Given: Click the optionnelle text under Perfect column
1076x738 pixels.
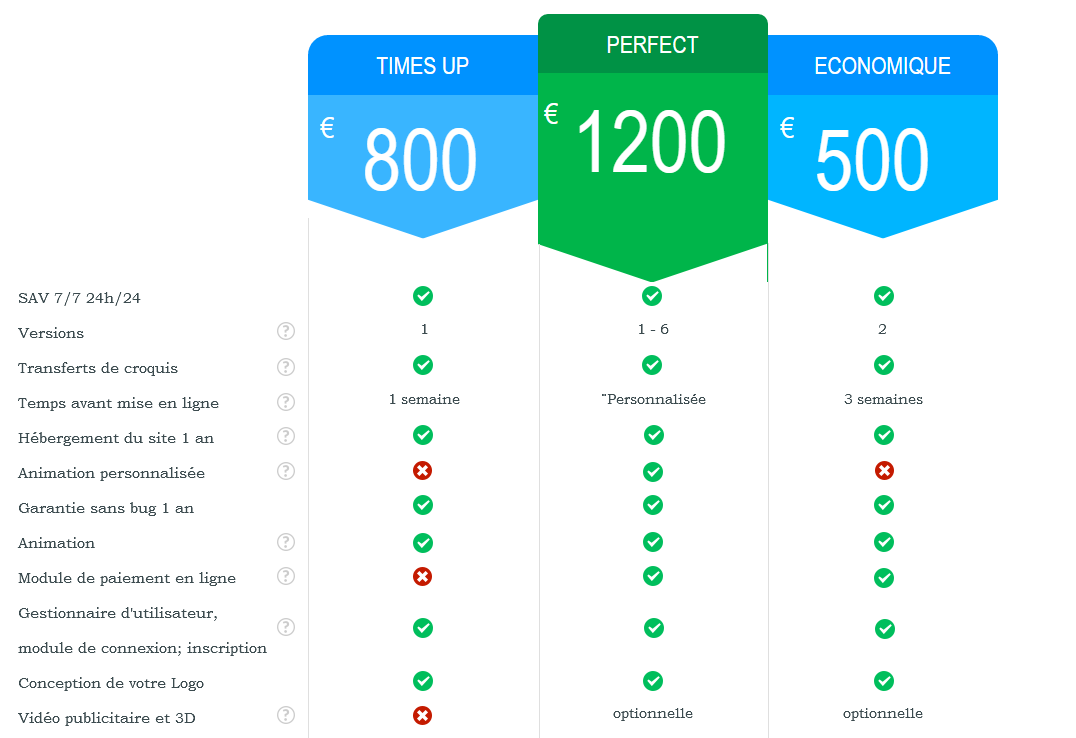Looking at the screenshot, I should tap(653, 713).
